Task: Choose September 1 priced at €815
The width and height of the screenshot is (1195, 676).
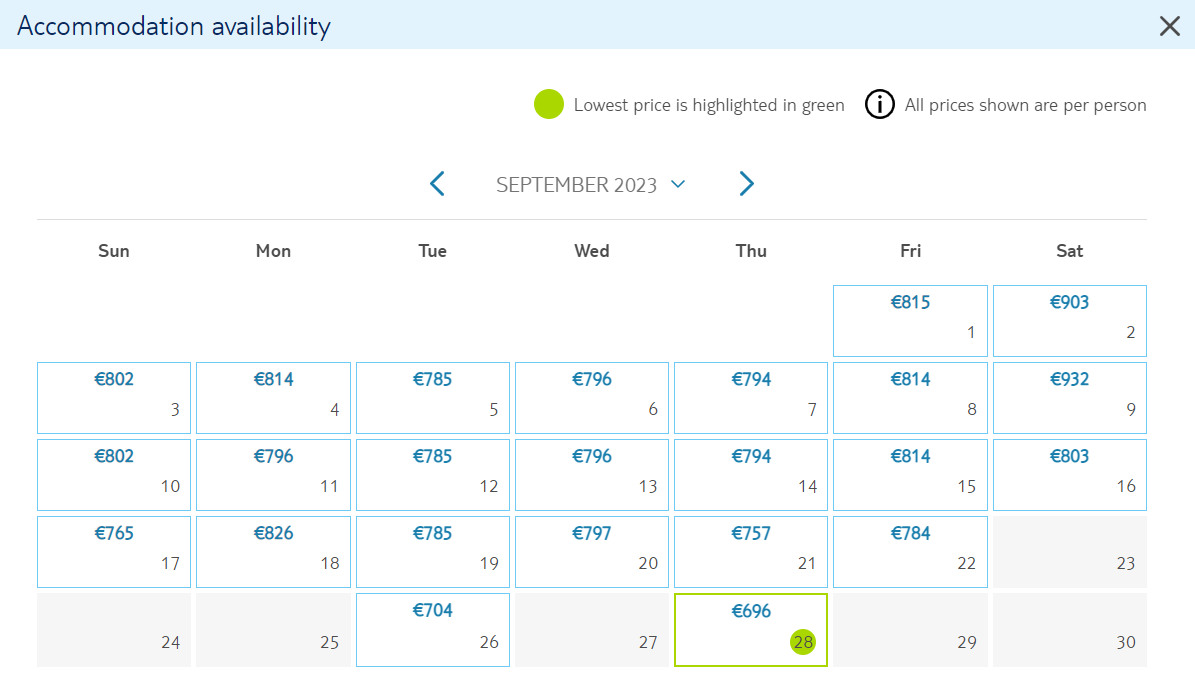Action: [910, 321]
